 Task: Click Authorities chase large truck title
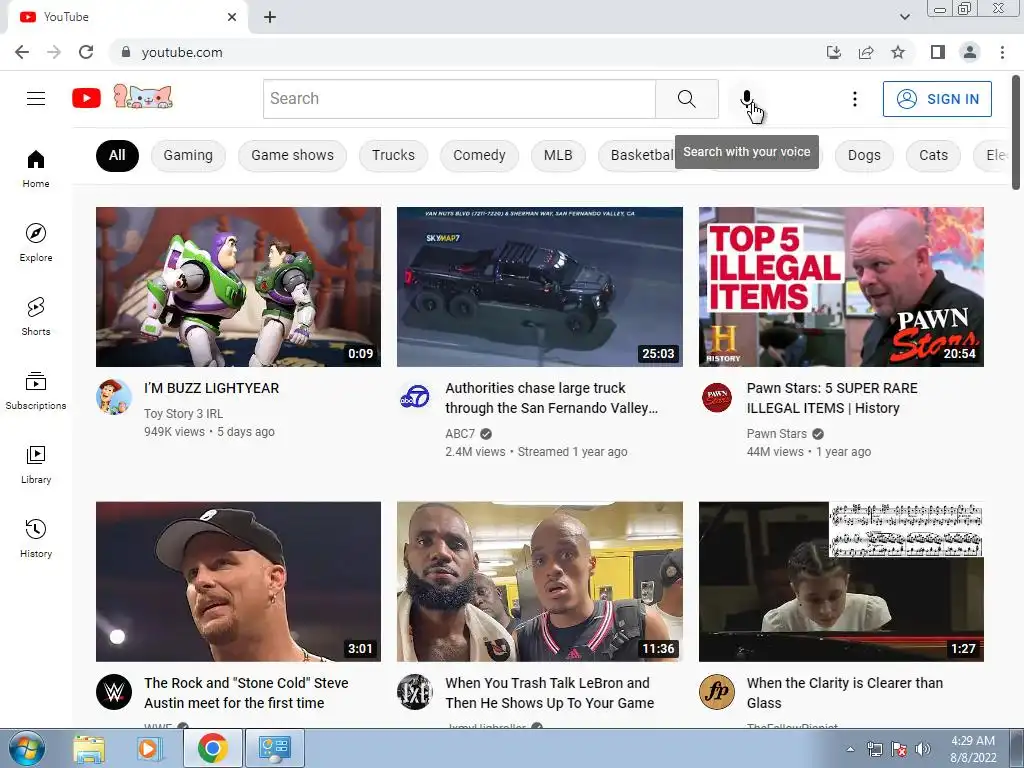(x=551, y=398)
